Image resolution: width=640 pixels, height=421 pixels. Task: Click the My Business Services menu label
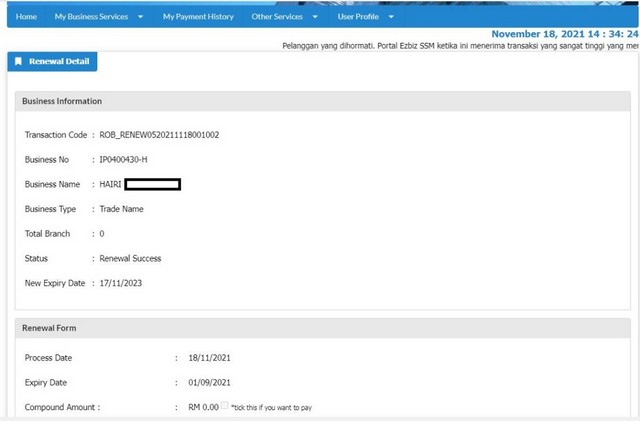tap(91, 17)
